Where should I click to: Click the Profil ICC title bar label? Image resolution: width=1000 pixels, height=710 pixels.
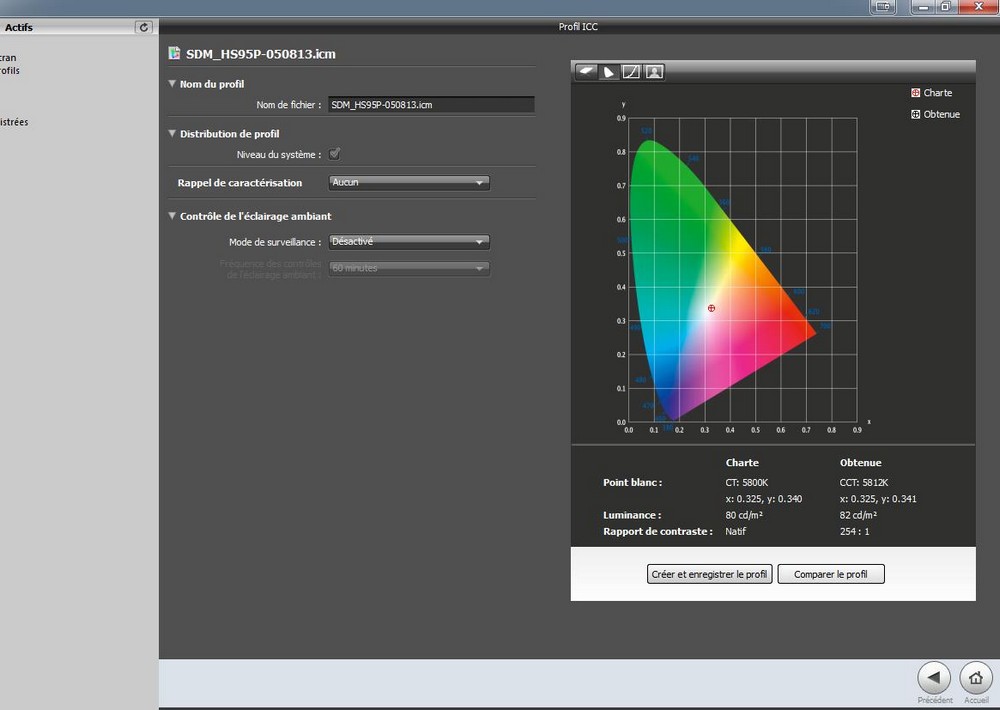coord(578,26)
